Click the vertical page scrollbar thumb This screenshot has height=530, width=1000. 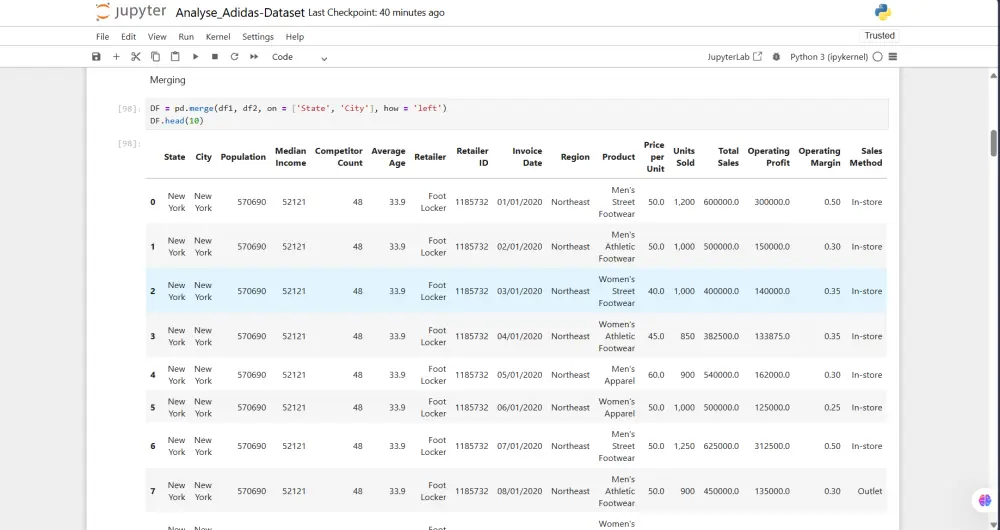(x=994, y=143)
